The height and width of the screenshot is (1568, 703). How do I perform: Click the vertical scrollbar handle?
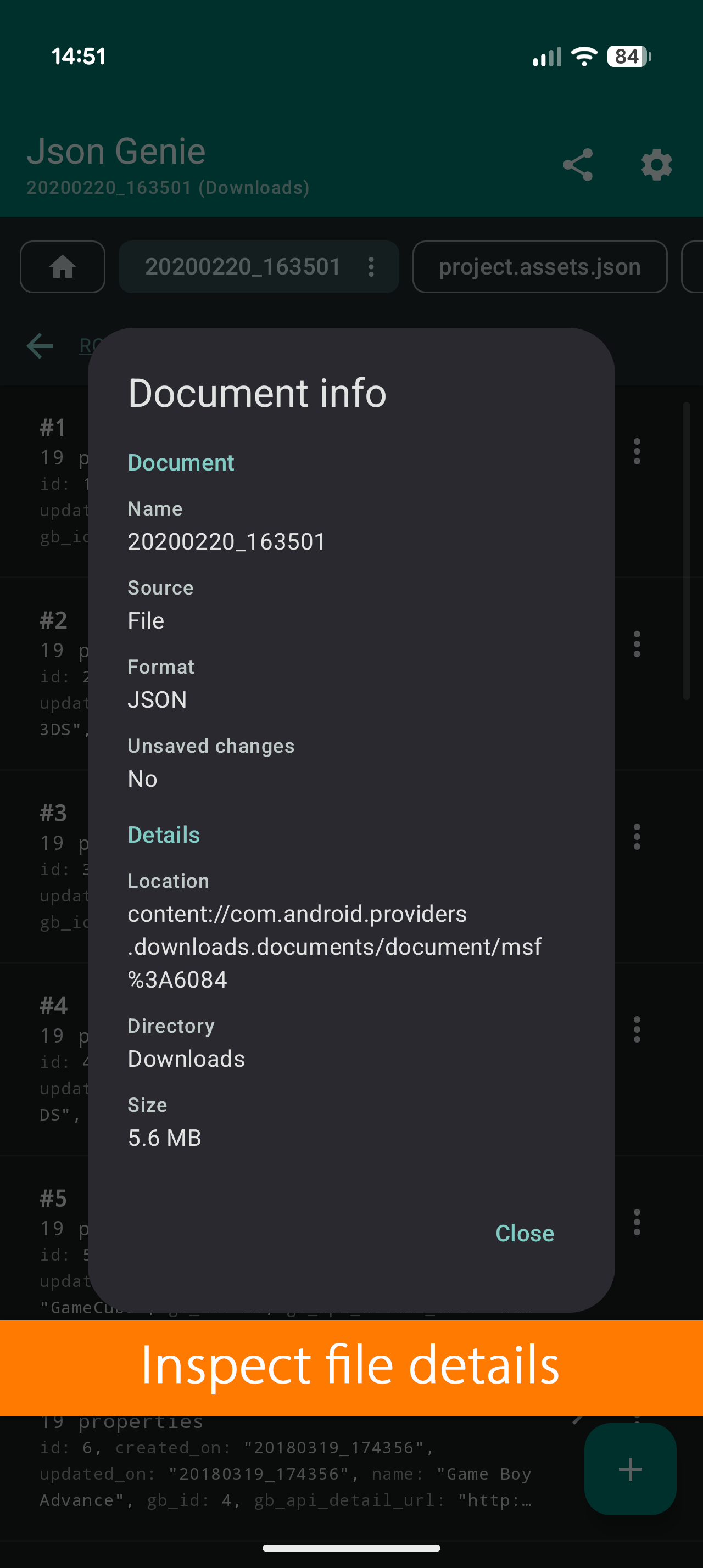[686, 551]
